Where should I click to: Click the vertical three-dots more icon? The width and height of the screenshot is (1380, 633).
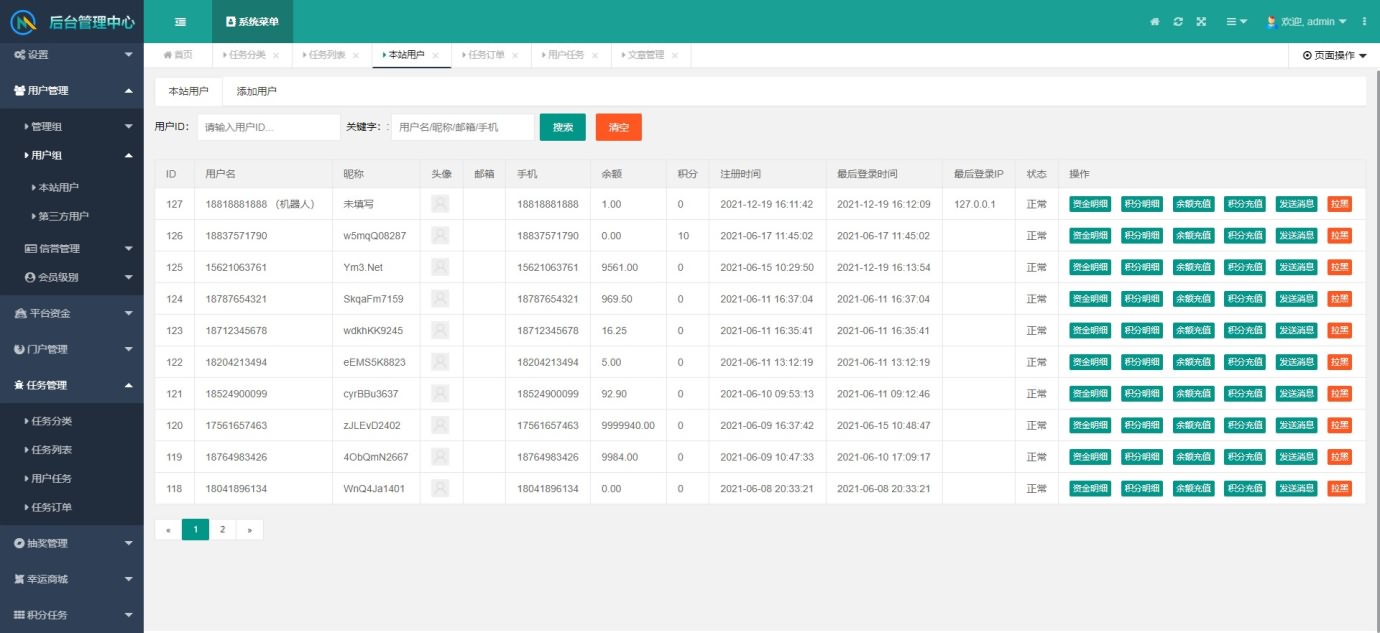pos(1364,21)
